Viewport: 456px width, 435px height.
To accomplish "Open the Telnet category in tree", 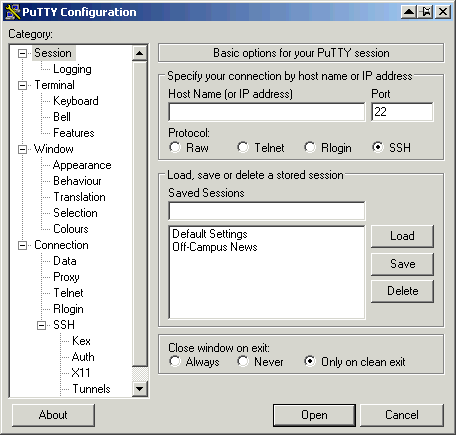I will pyautogui.click(x=68, y=293).
